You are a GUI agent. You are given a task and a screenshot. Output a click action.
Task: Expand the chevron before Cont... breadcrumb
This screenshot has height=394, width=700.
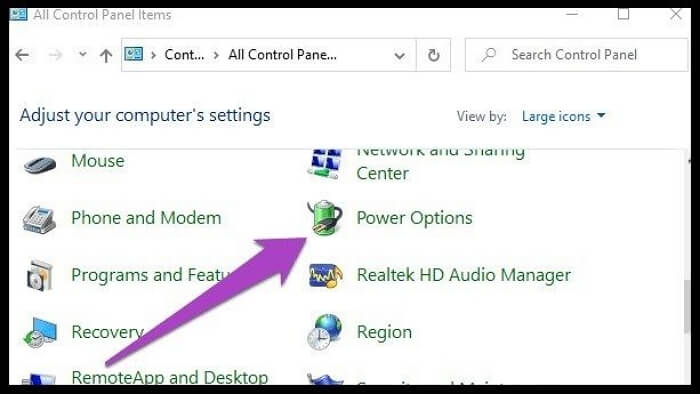tap(153, 55)
